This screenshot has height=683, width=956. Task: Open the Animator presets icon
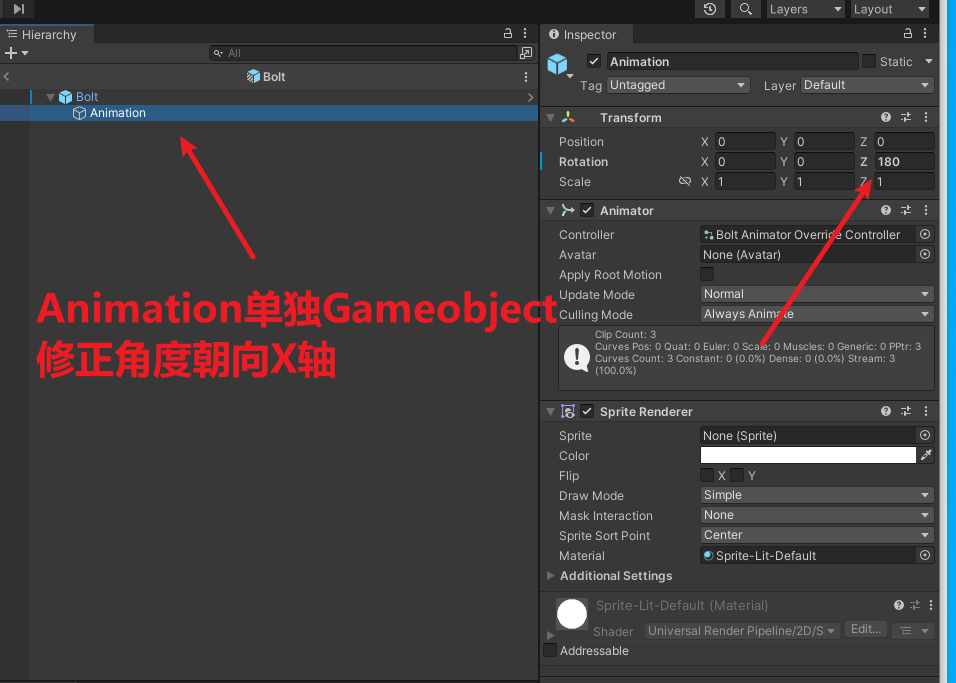coord(906,210)
